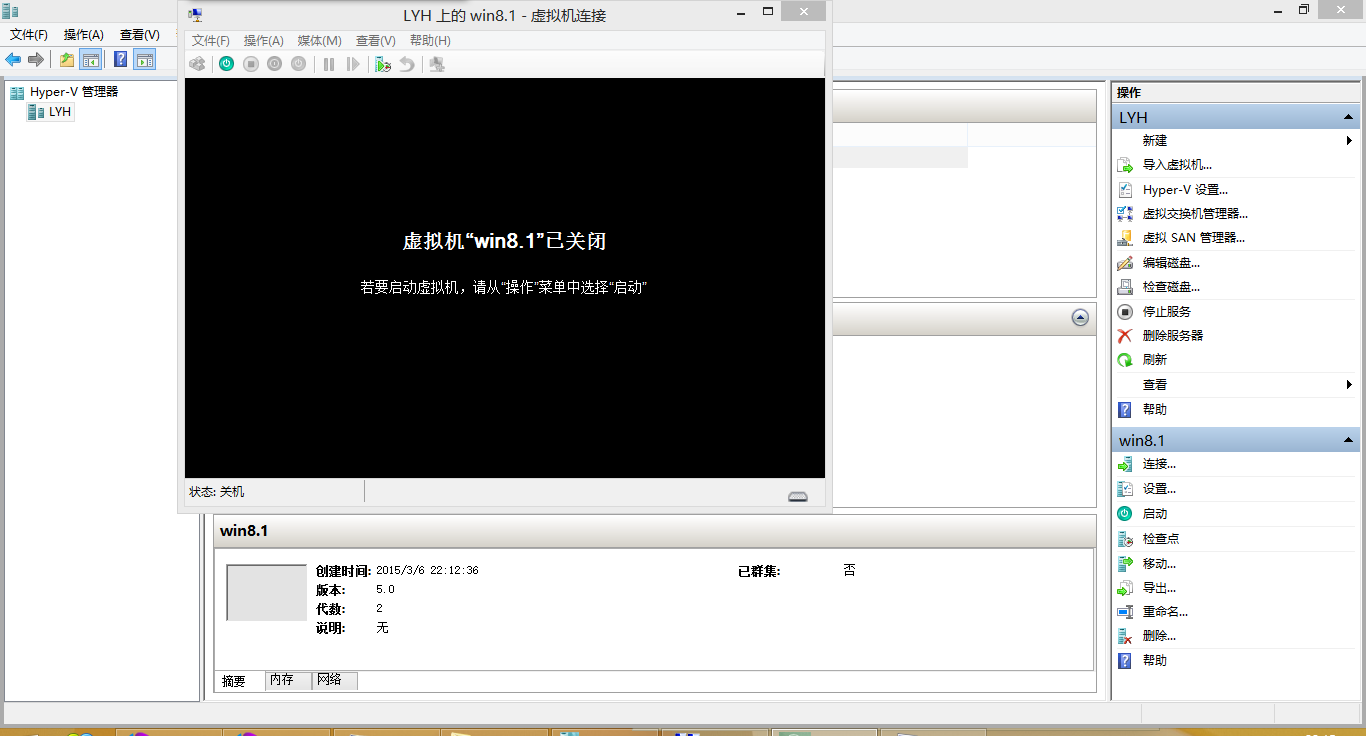Click 帮助 under win8.1 section
The image size is (1366, 736).
[x=1155, y=661]
